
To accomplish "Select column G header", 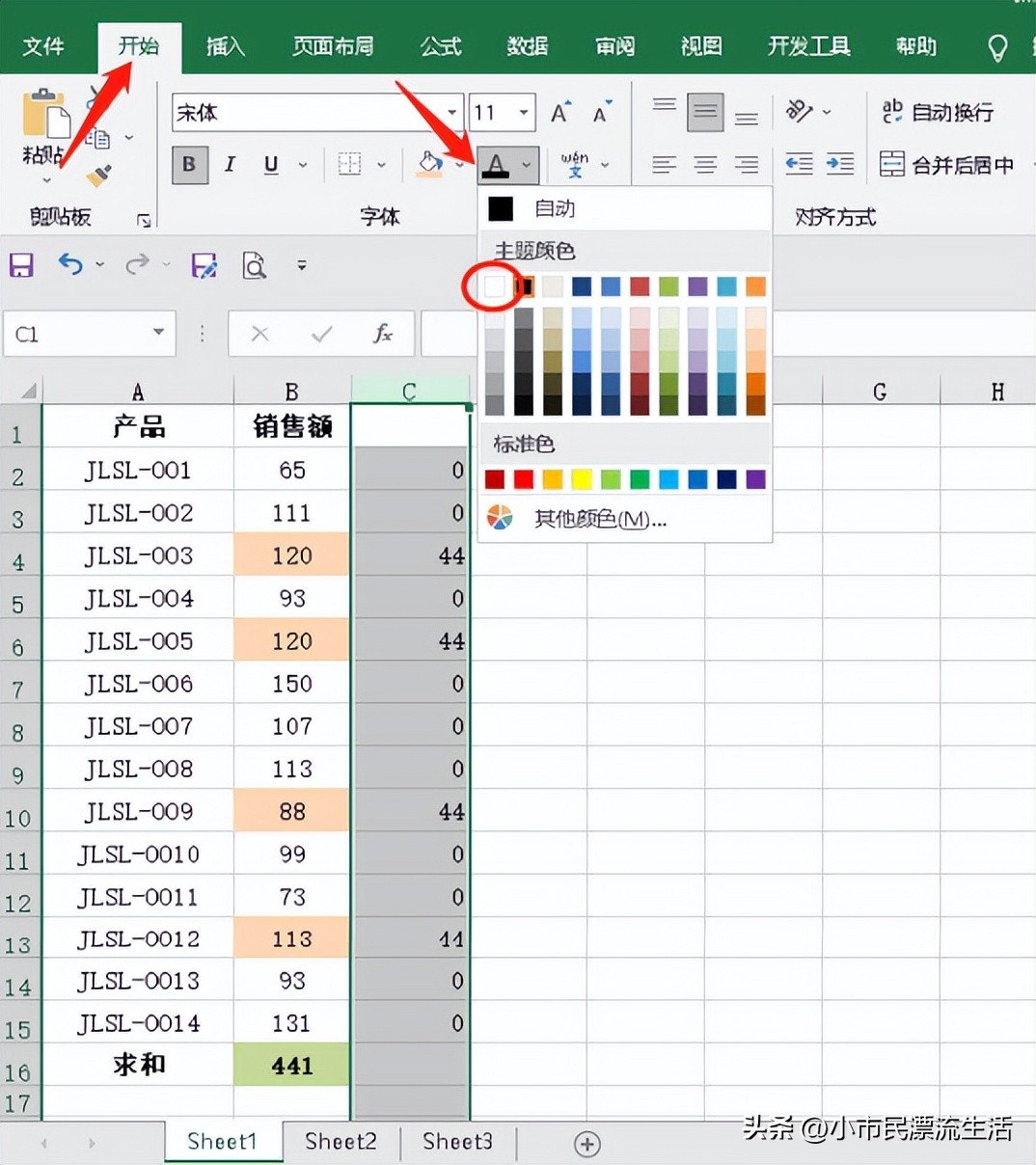I will [880, 392].
